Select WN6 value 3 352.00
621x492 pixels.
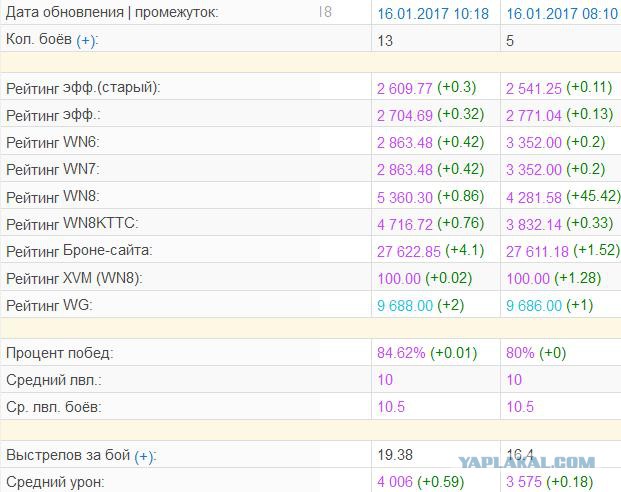(x=534, y=143)
